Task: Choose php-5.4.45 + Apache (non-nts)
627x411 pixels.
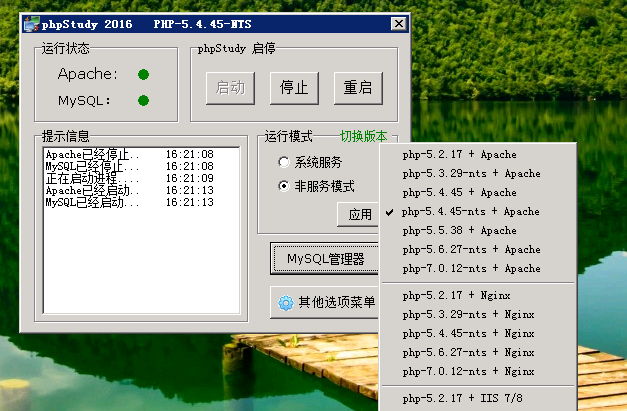Action: [478, 193]
